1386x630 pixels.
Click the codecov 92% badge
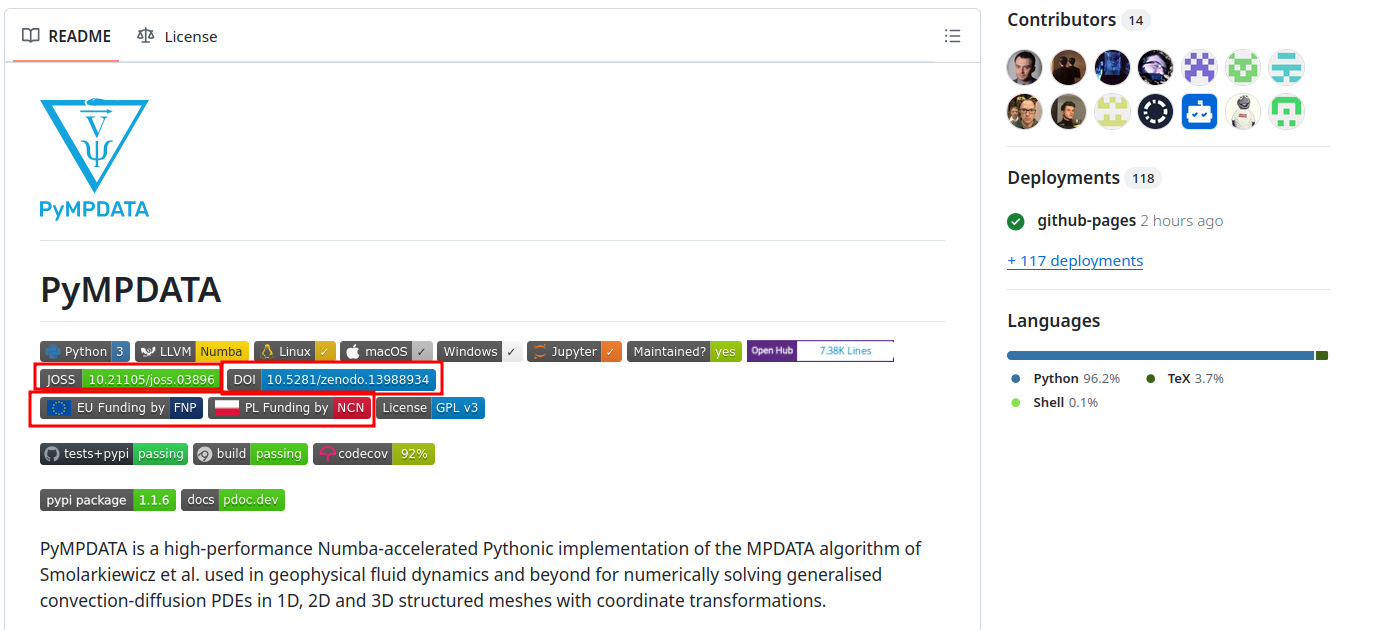[x=374, y=454]
